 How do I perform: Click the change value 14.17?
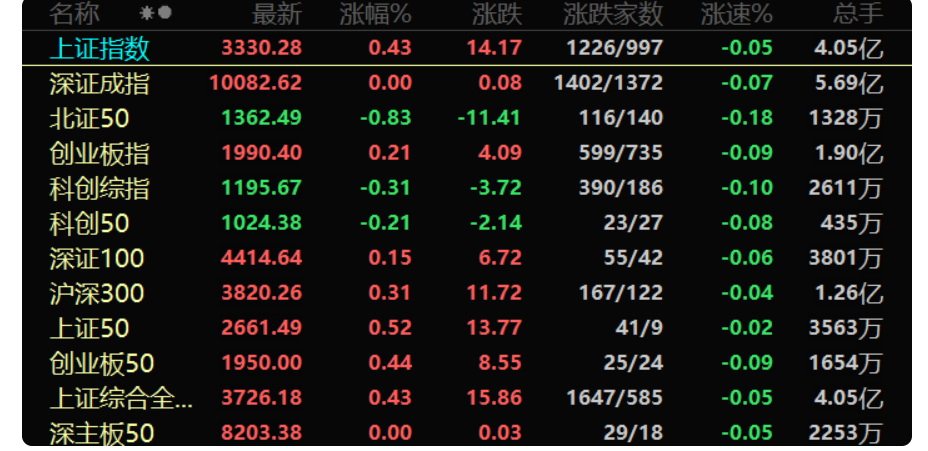point(494,47)
